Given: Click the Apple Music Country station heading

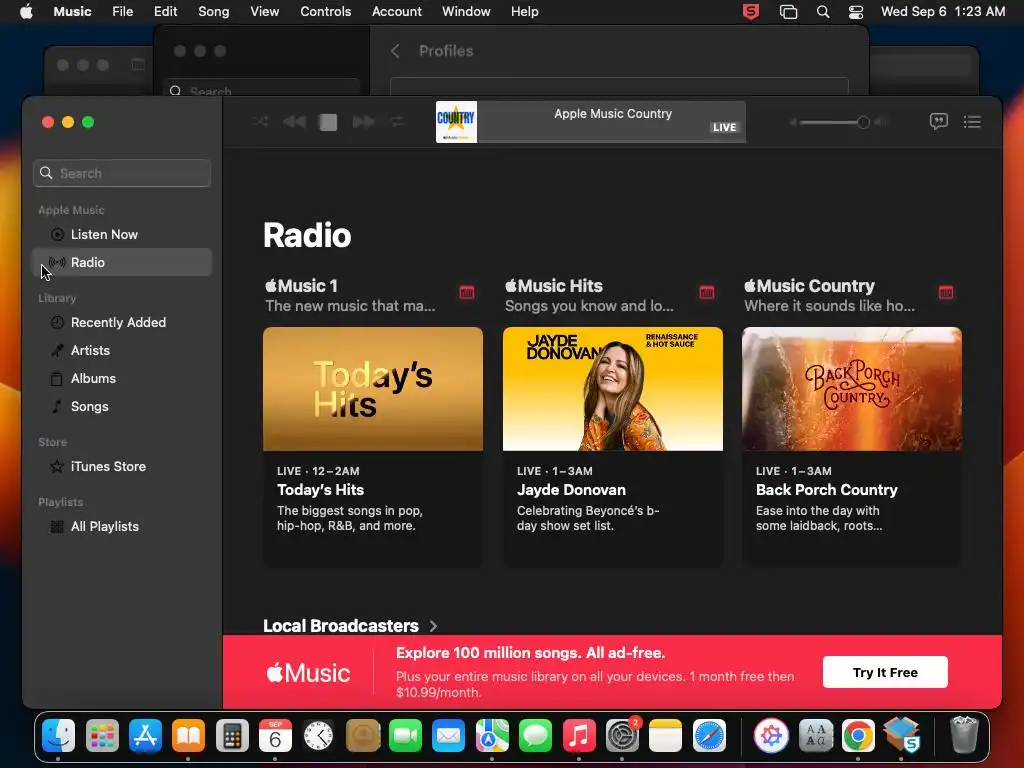Looking at the screenshot, I should point(809,286).
